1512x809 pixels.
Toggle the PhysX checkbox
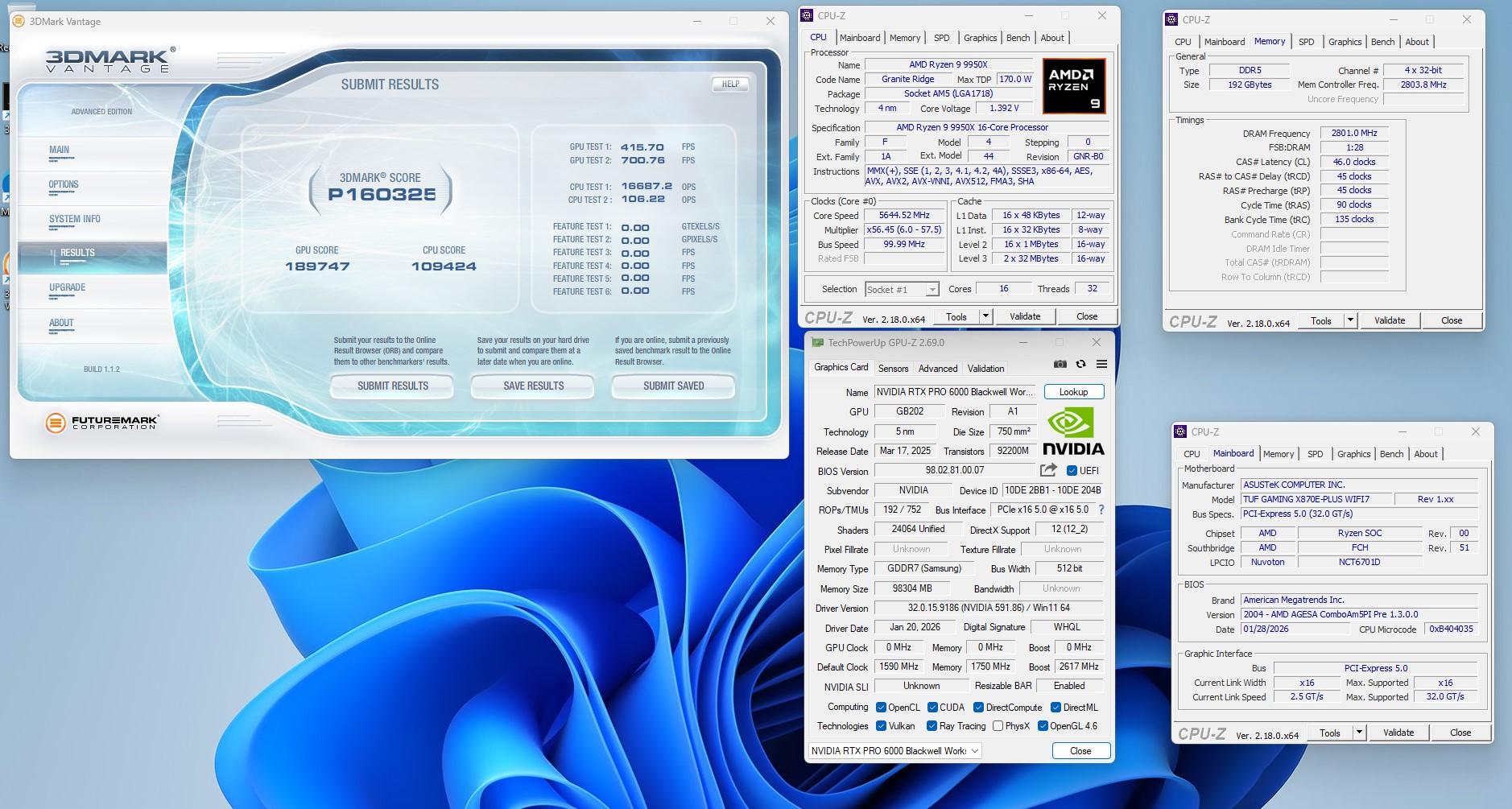tap(998, 726)
